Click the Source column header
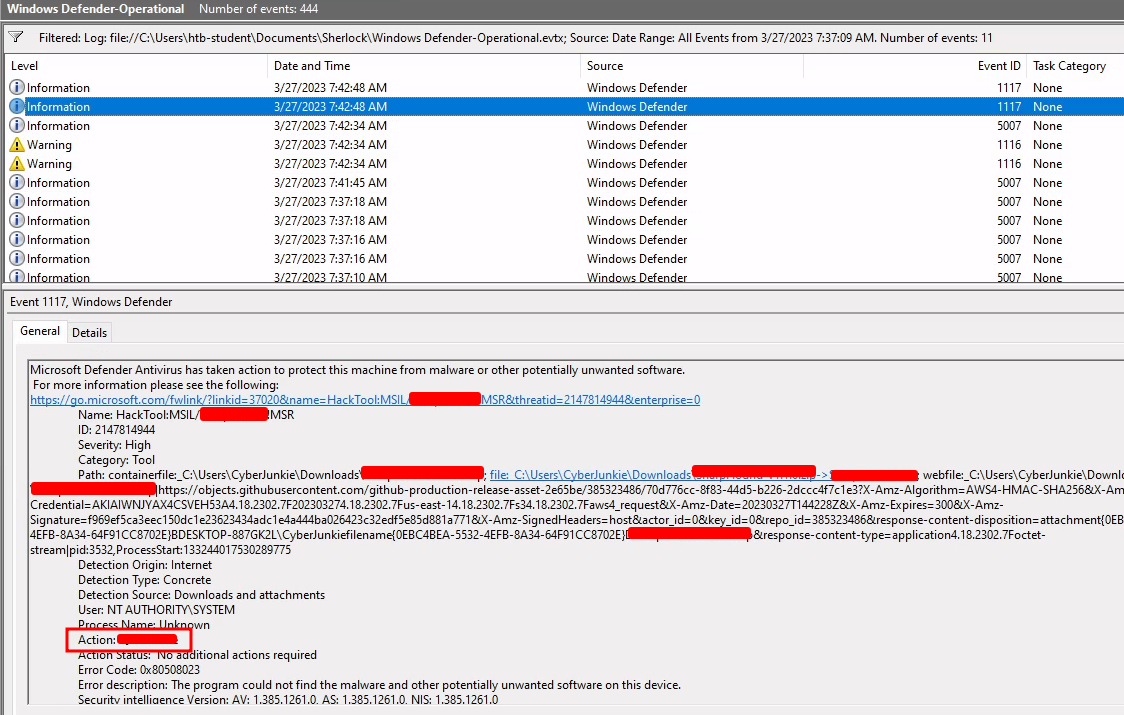 (x=605, y=66)
